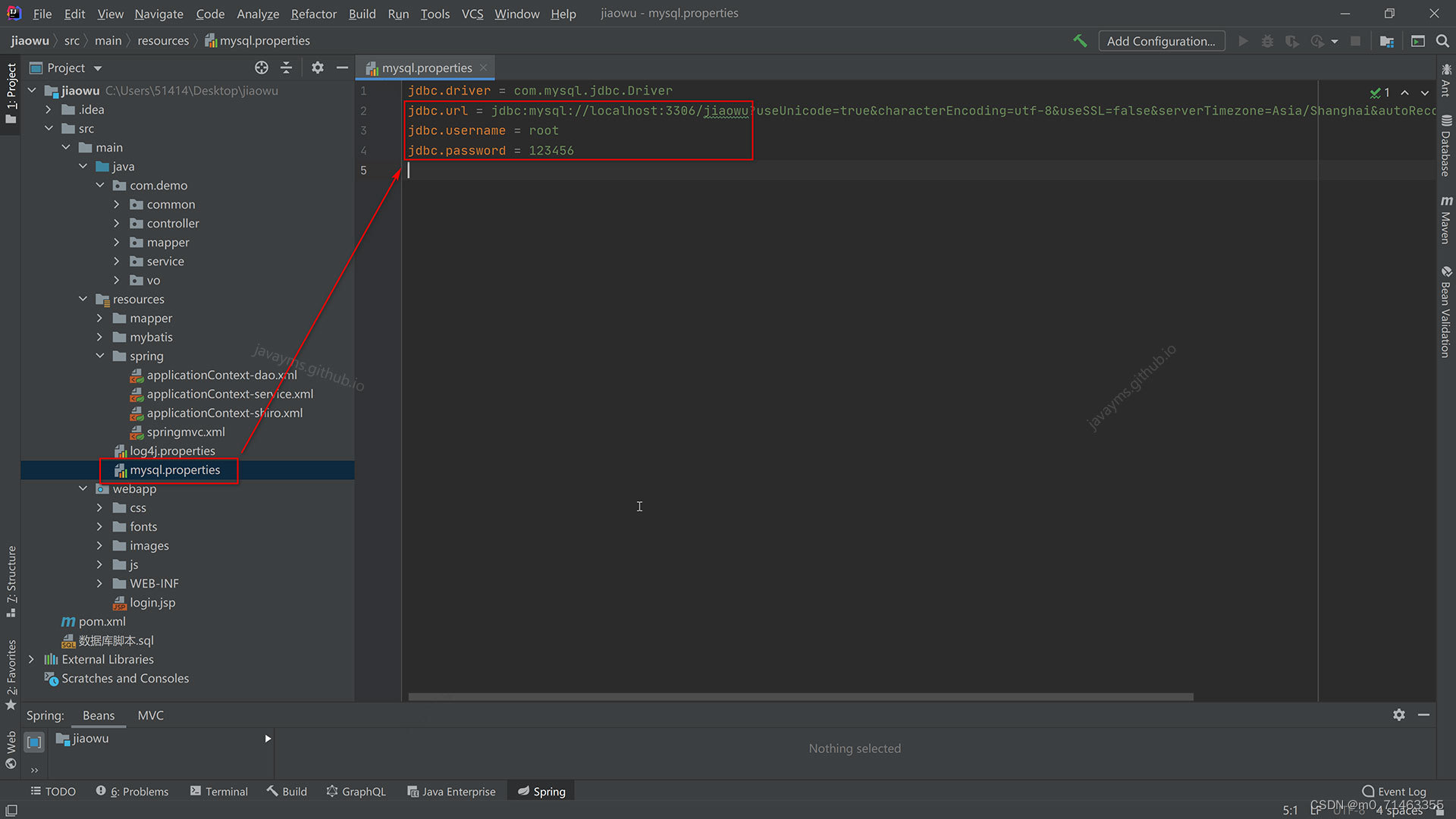Click the Add Configuration button
The height and width of the screenshot is (819, 1456).
click(1160, 41)
